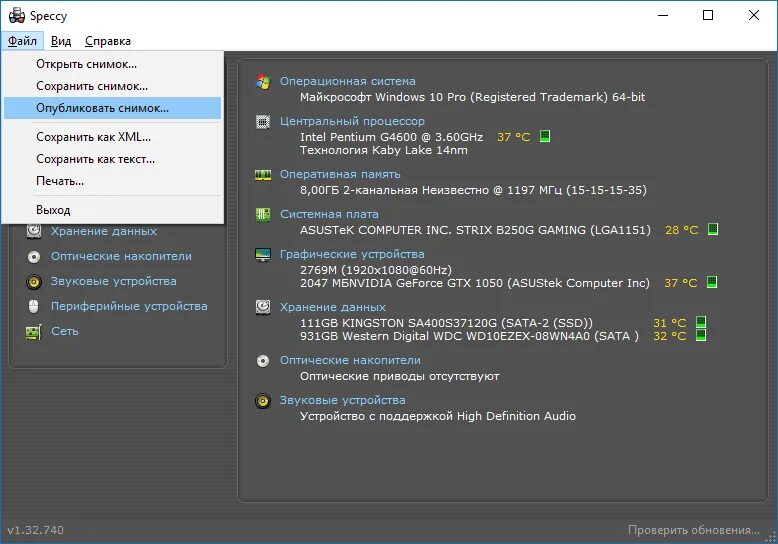
Task: Click sidebar network card icon beside Сеть
Action: (x=34, y=332)
